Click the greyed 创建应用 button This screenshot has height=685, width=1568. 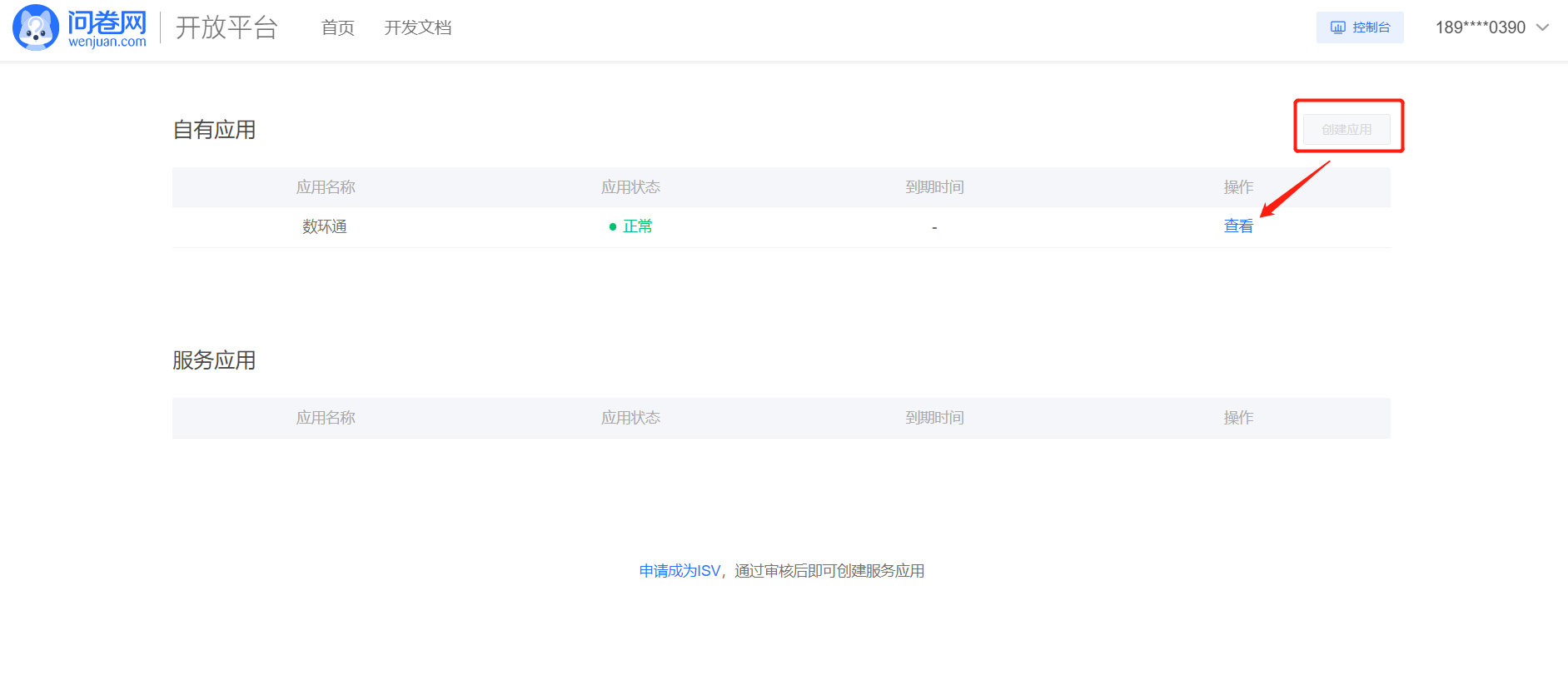point(1346,130)
